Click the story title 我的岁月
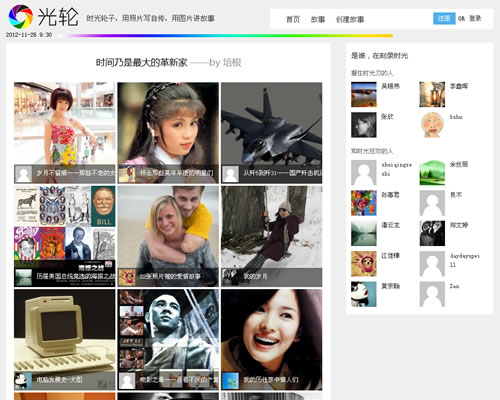This screenshot has height=400, width=500. 255,276
